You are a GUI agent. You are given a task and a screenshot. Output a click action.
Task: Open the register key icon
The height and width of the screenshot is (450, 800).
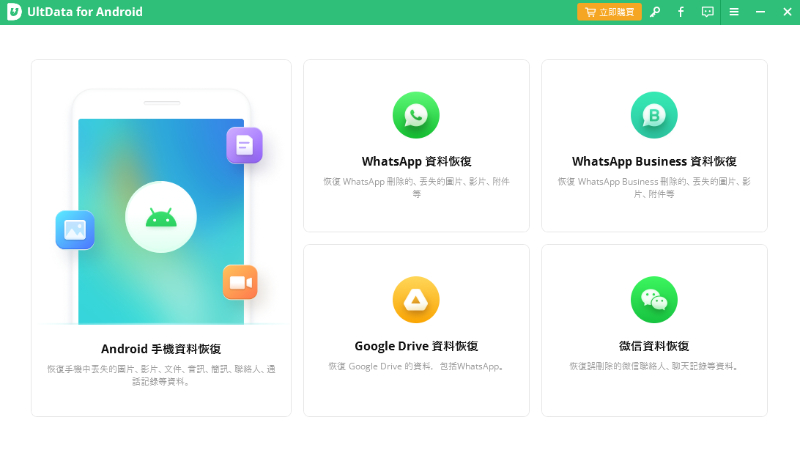point(655,12)
